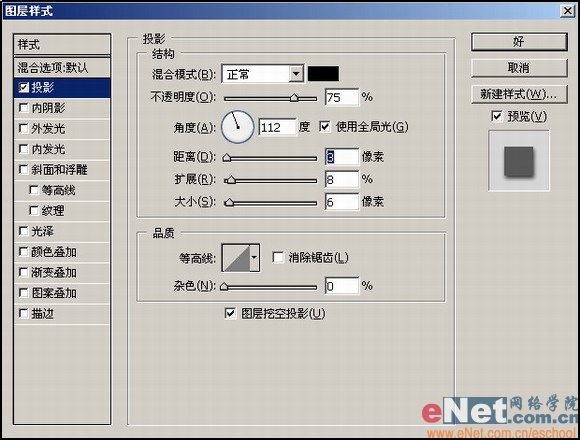Expand the contour picker dropdown arrow
Screen dimensions: 580x440
(x=255, y=258)
